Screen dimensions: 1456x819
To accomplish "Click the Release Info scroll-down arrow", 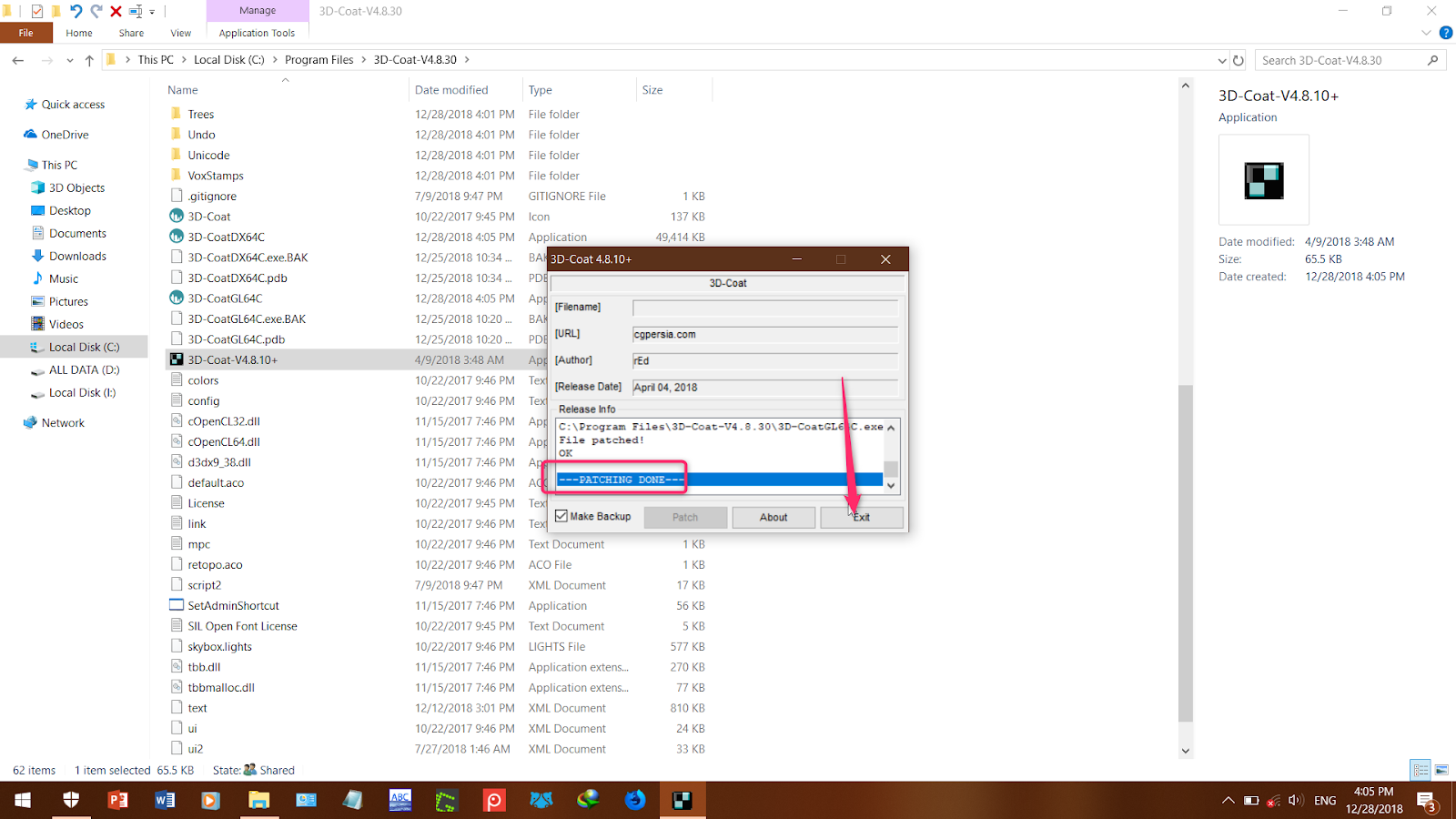I will (x=891, y=486).
